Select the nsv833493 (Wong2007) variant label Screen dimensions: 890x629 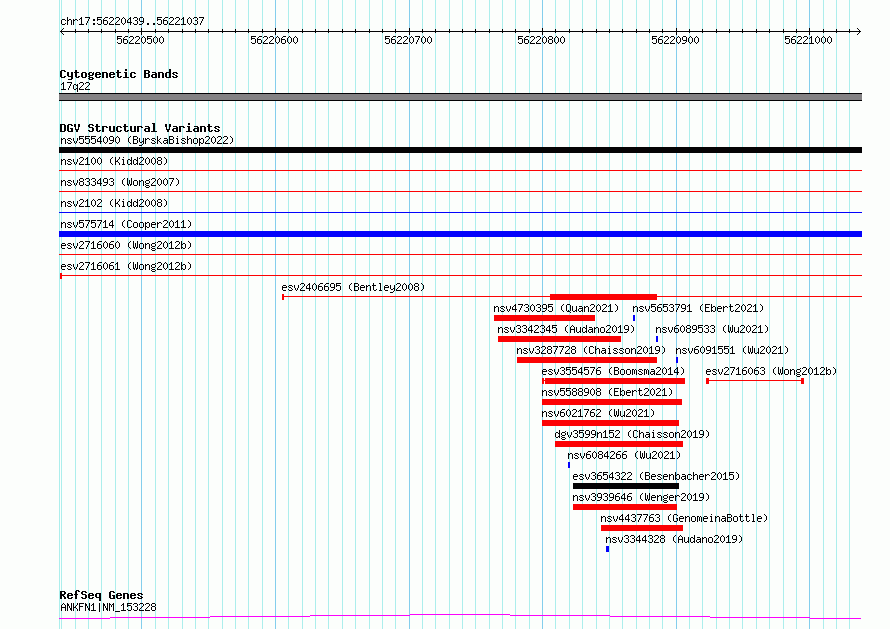point(120,182)
